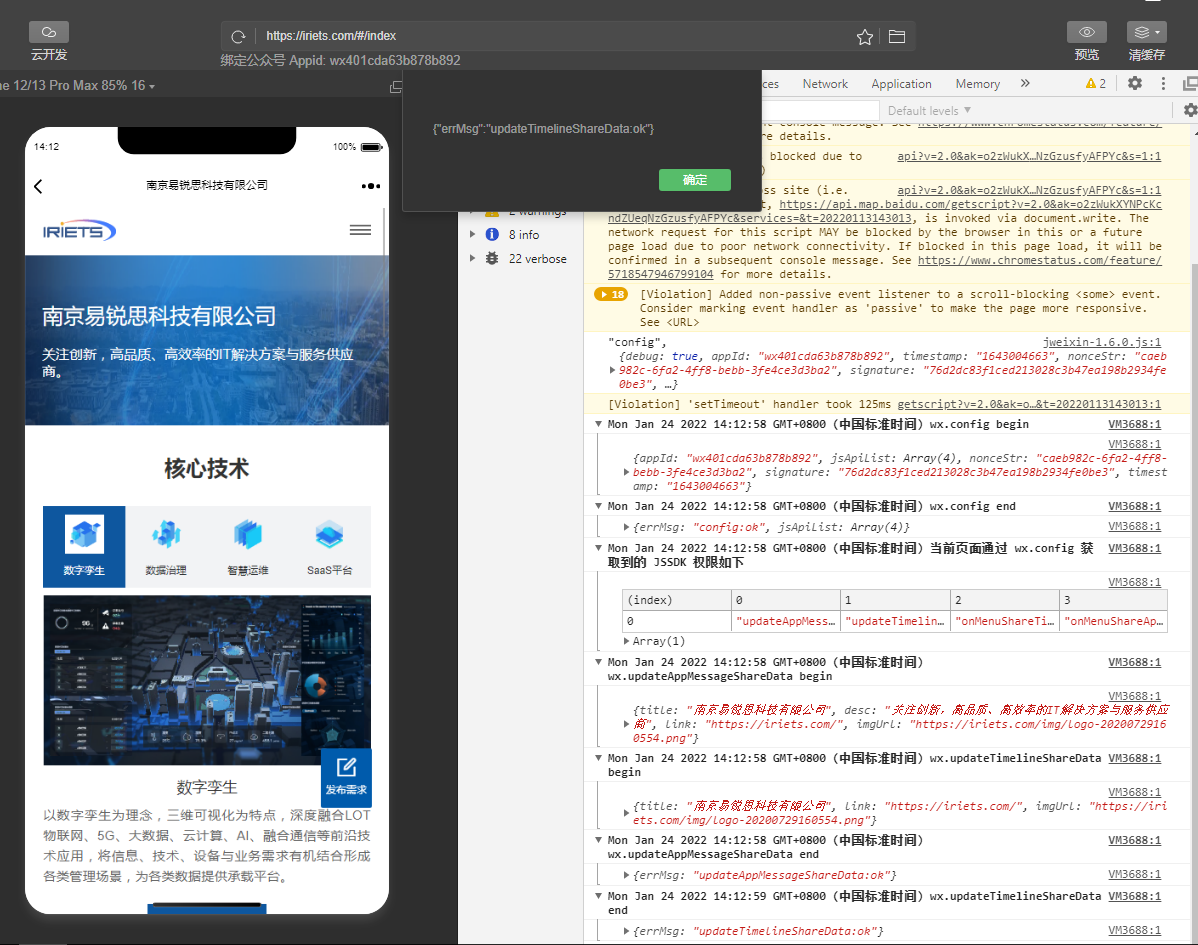Switch to the Memory tab
The image size is (1198, 945).
coord(977,84)
